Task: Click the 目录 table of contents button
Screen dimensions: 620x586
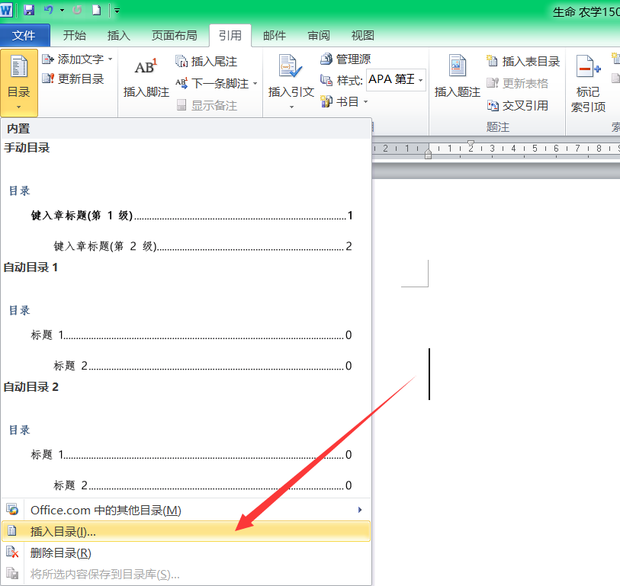Action: tap(19, 83)
